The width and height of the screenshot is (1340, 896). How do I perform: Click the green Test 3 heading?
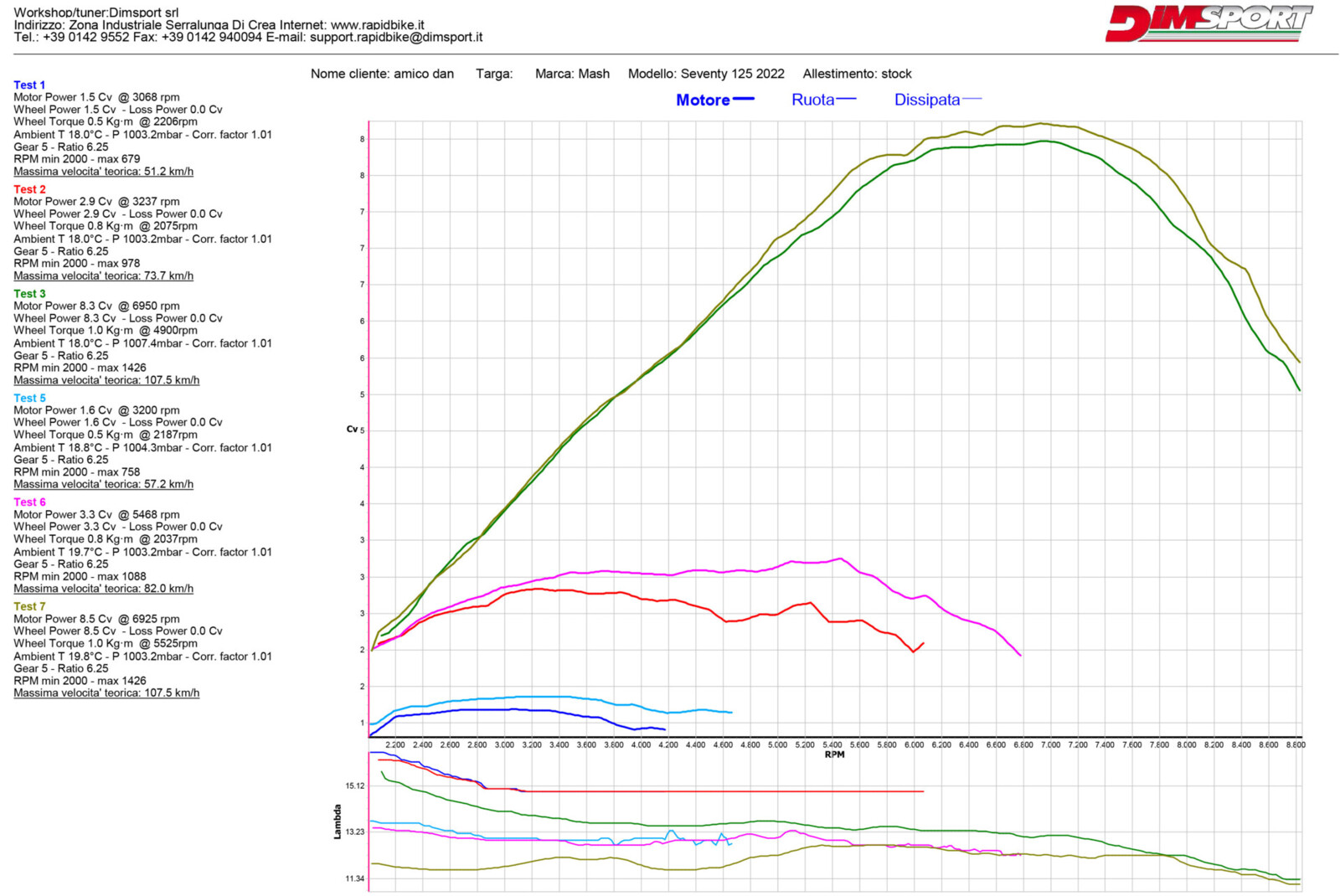29,294
